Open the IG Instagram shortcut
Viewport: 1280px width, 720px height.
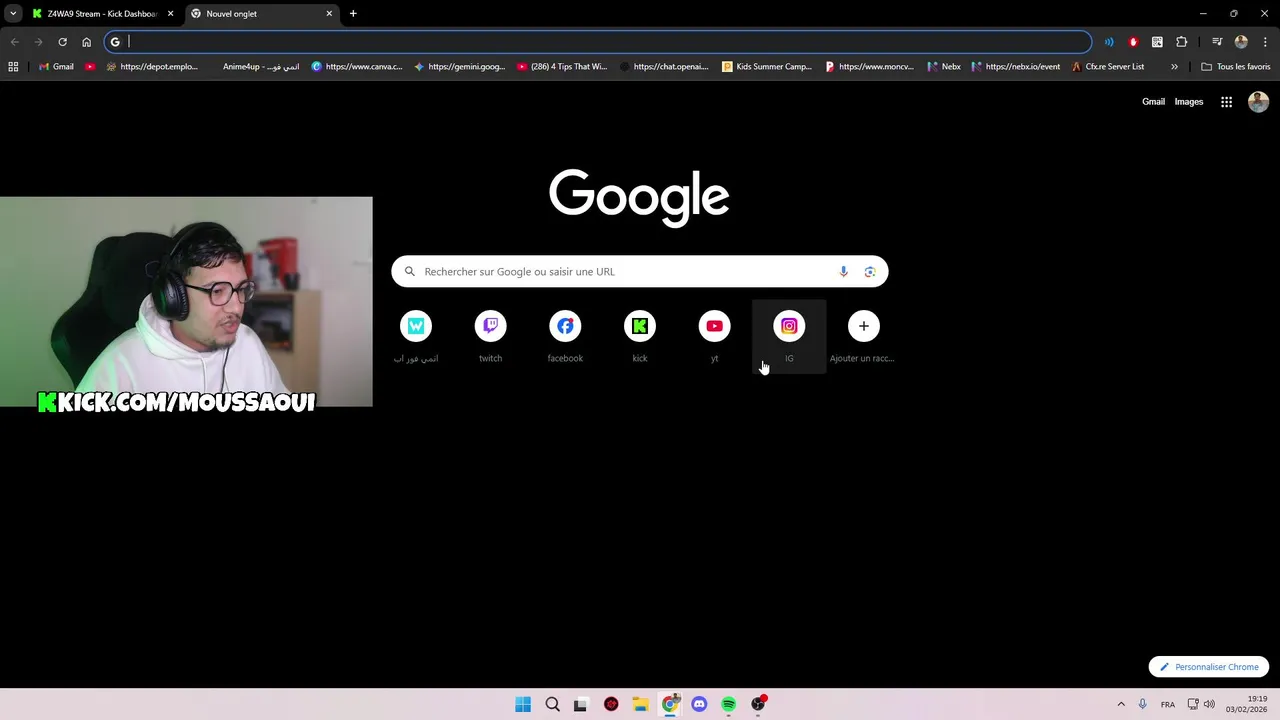click(789, 336)
